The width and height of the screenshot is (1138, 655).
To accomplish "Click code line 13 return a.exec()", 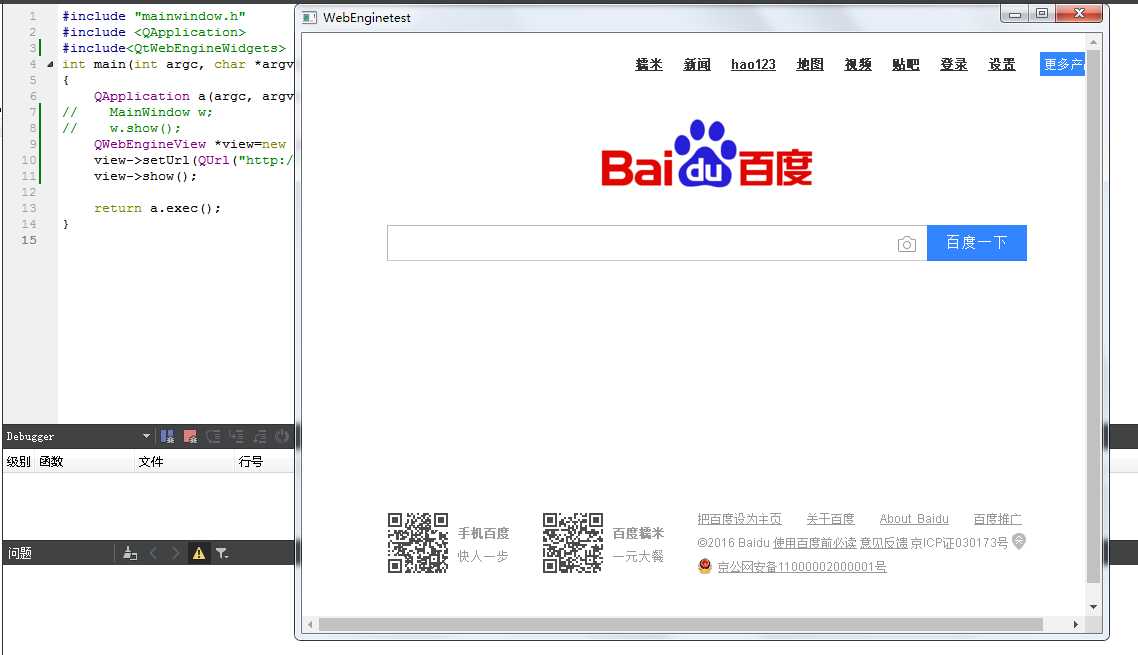I will [x=157, y=208].
